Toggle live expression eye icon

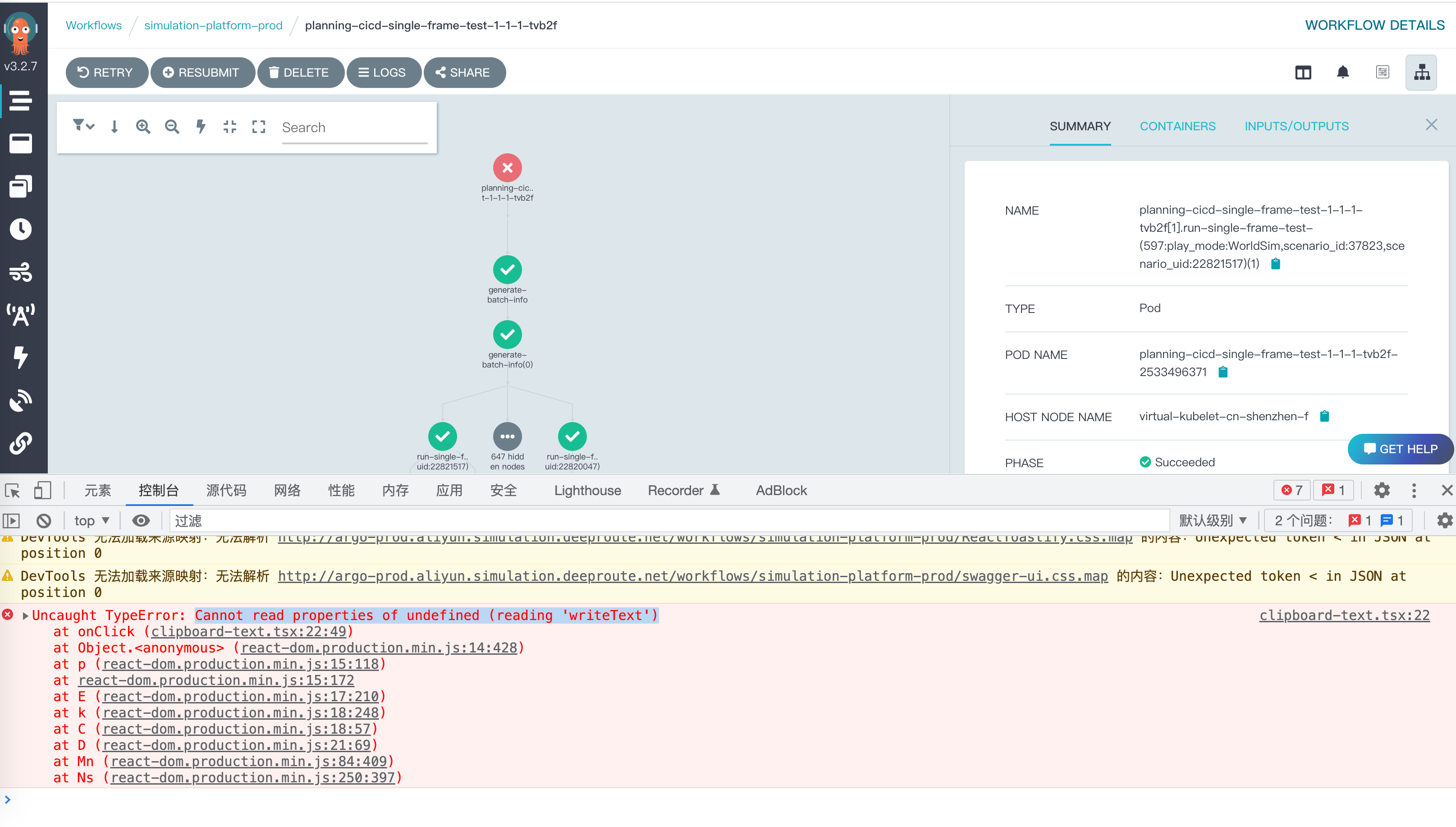coord(141,520)
